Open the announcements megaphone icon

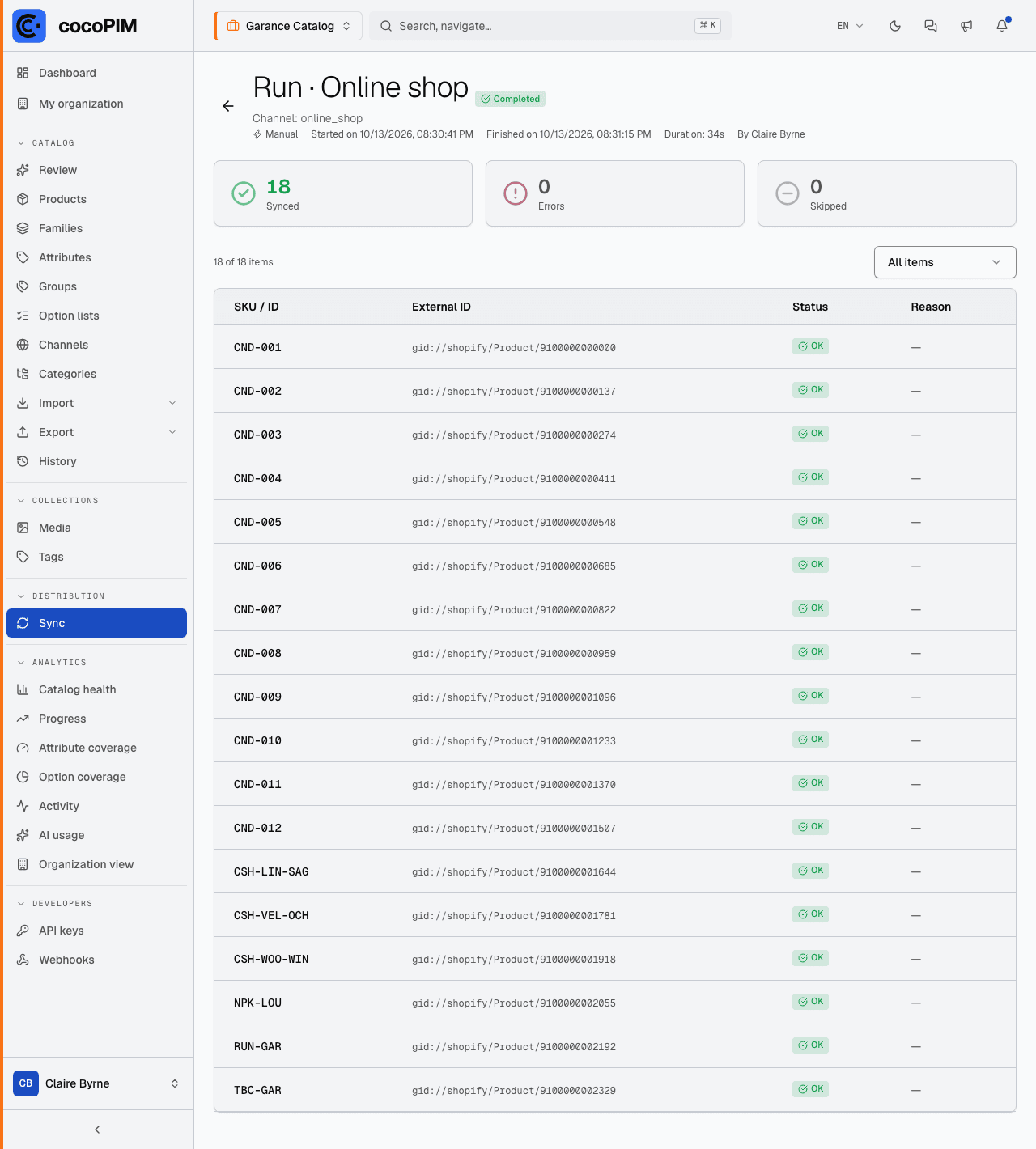click(x=966, y=26)
